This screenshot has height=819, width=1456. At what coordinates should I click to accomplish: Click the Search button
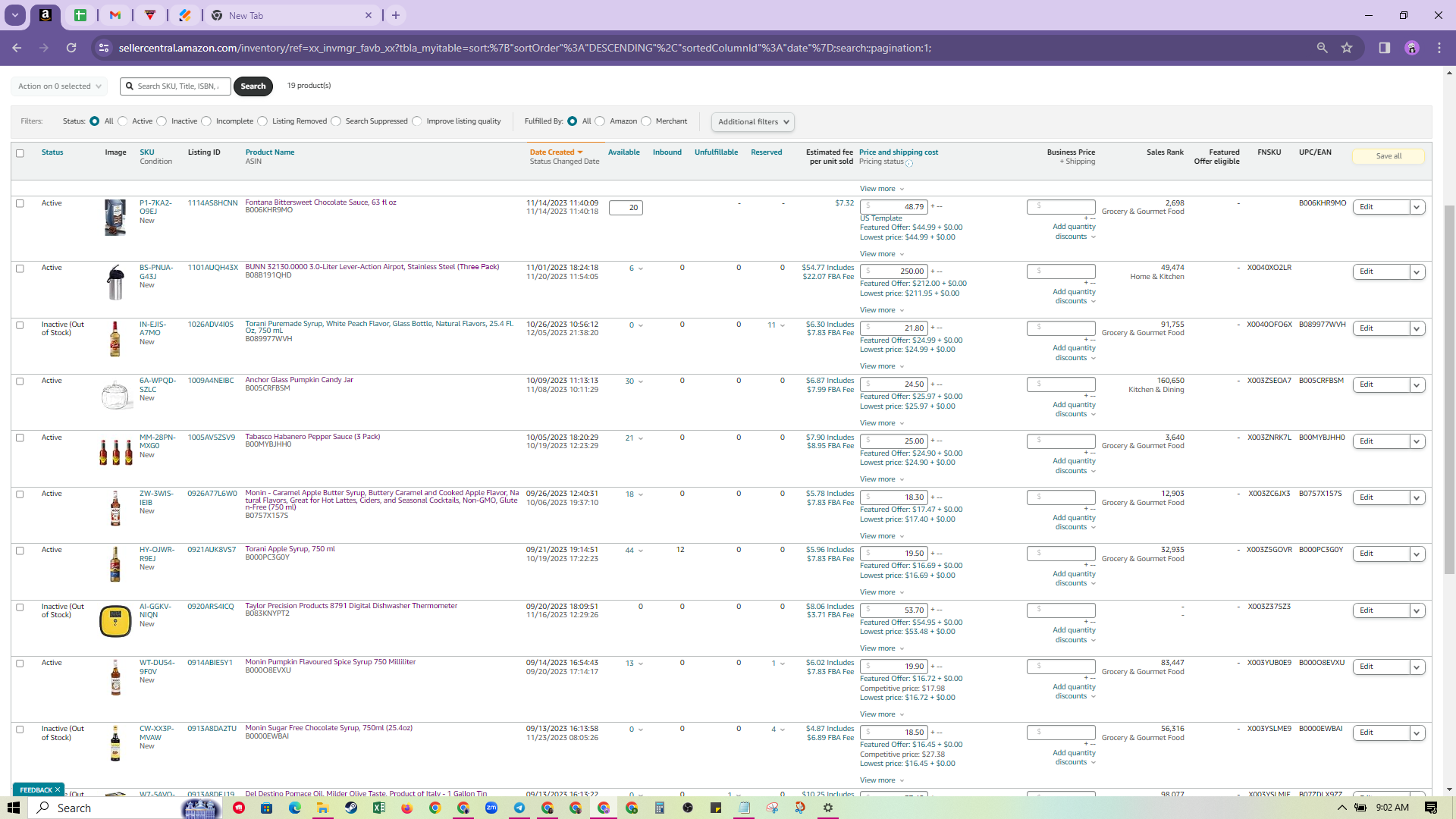coord(253,86)
